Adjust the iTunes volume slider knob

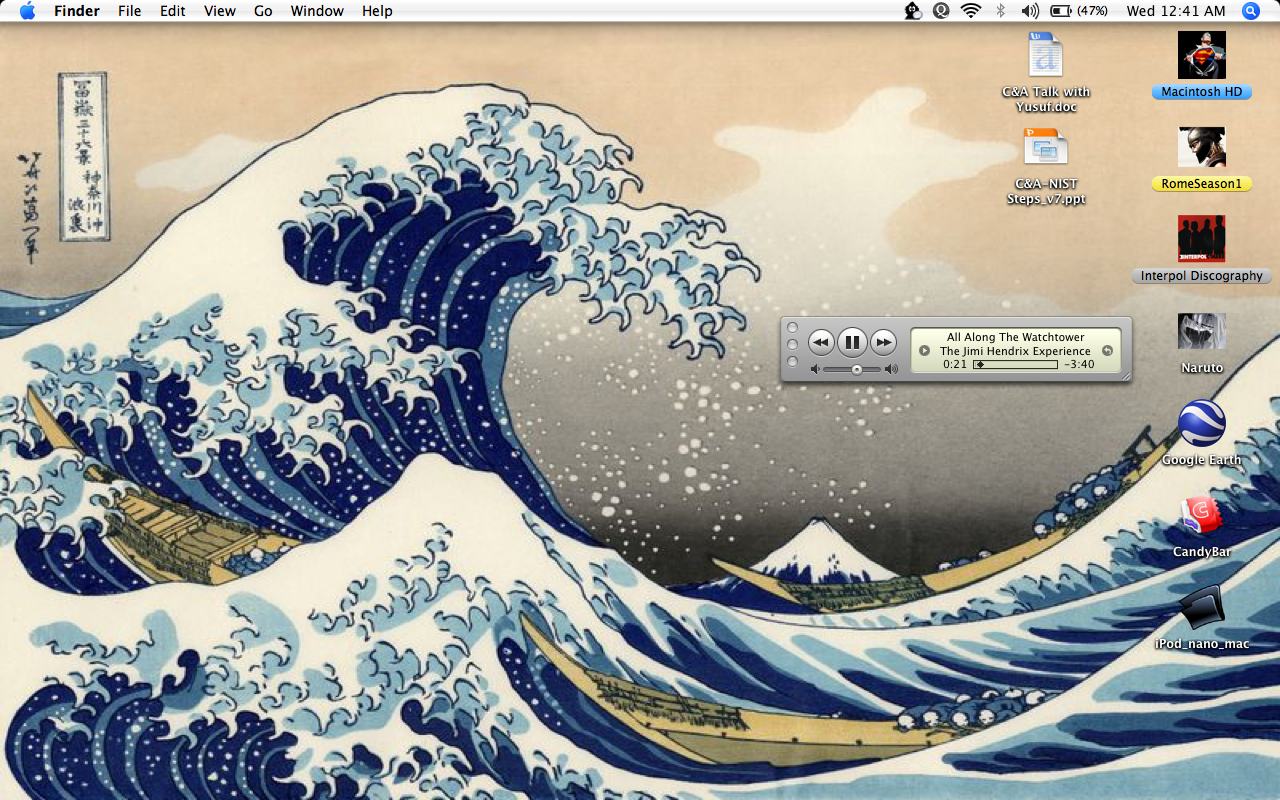[x=857, y=369]
